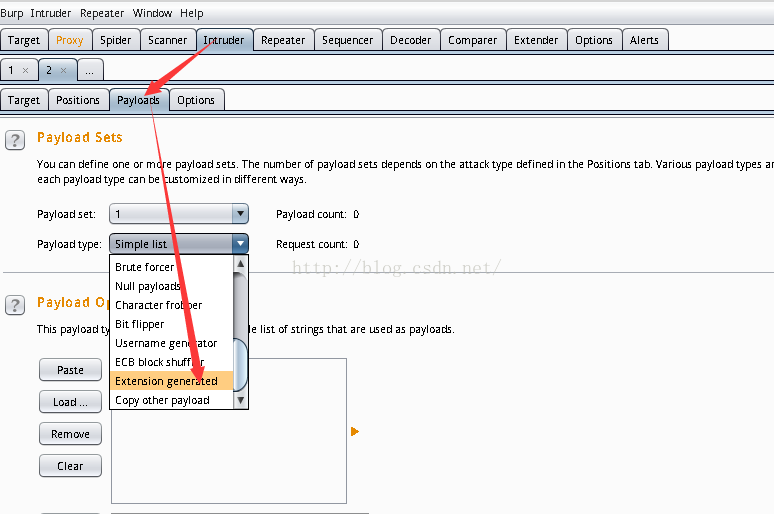Viewport: 774px width, 514px height.
Task: Choose Bit flipper payload type
Action: [171, 324]
